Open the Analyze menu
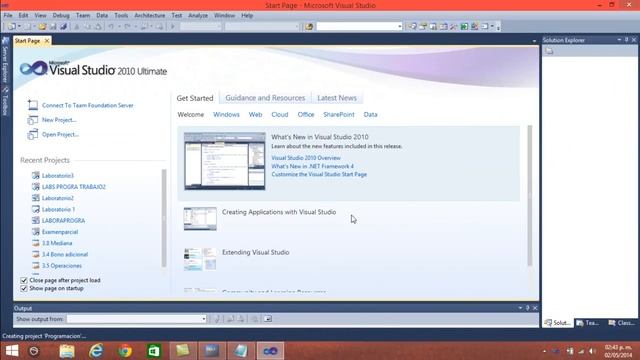The image size is (640, 360). point(198,16)
